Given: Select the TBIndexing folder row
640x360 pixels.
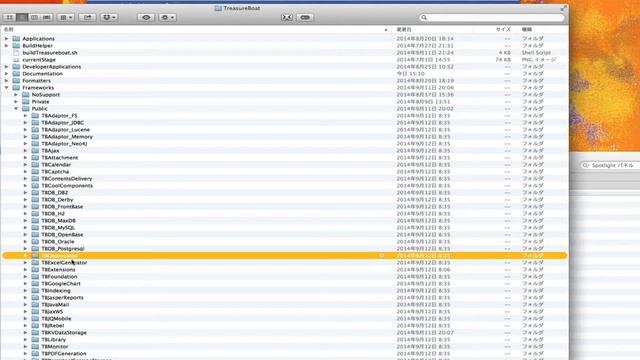Looking at the screenshot, I should [284, 291].
